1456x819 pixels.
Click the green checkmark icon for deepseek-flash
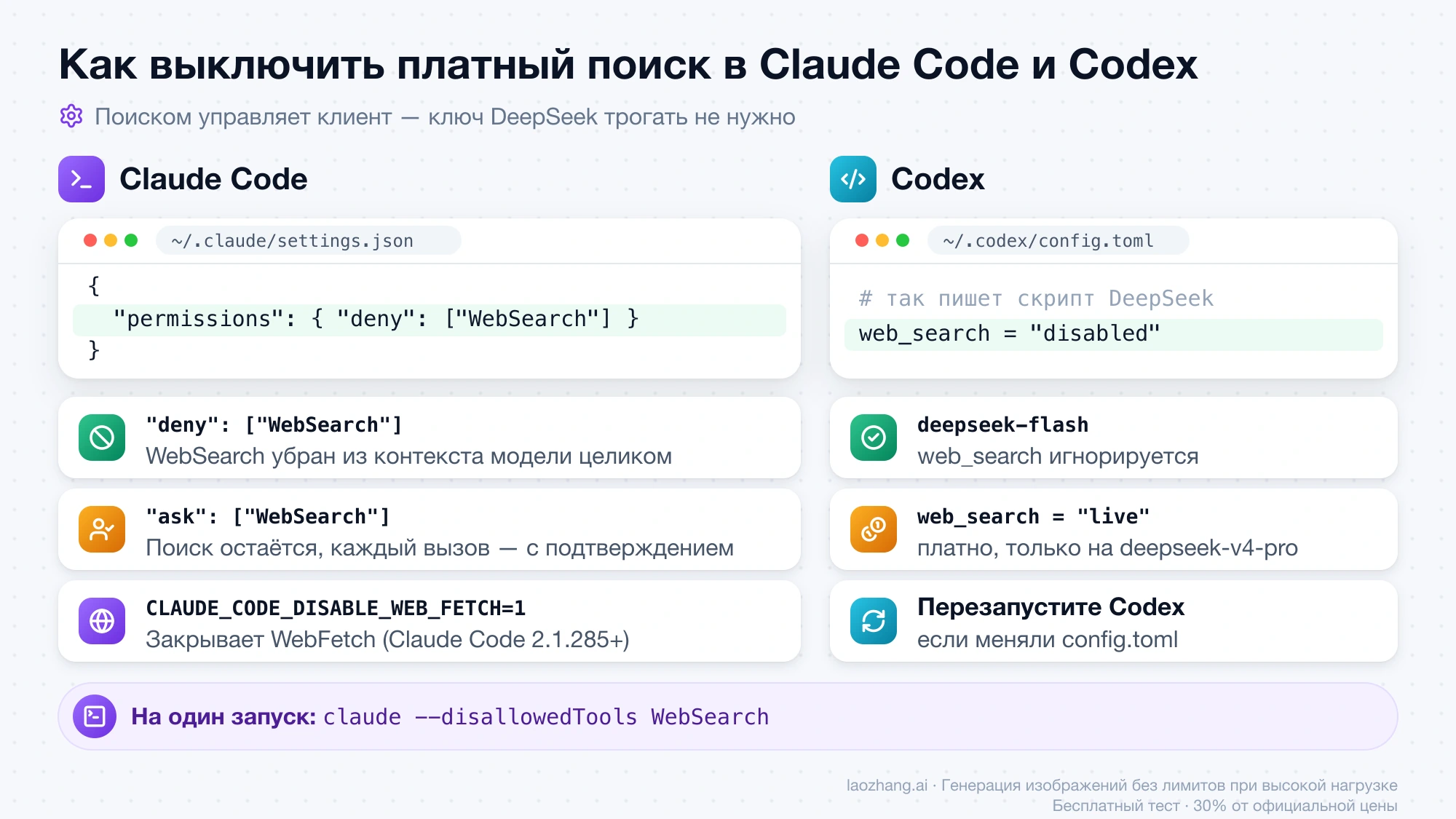tap(874, 438)
